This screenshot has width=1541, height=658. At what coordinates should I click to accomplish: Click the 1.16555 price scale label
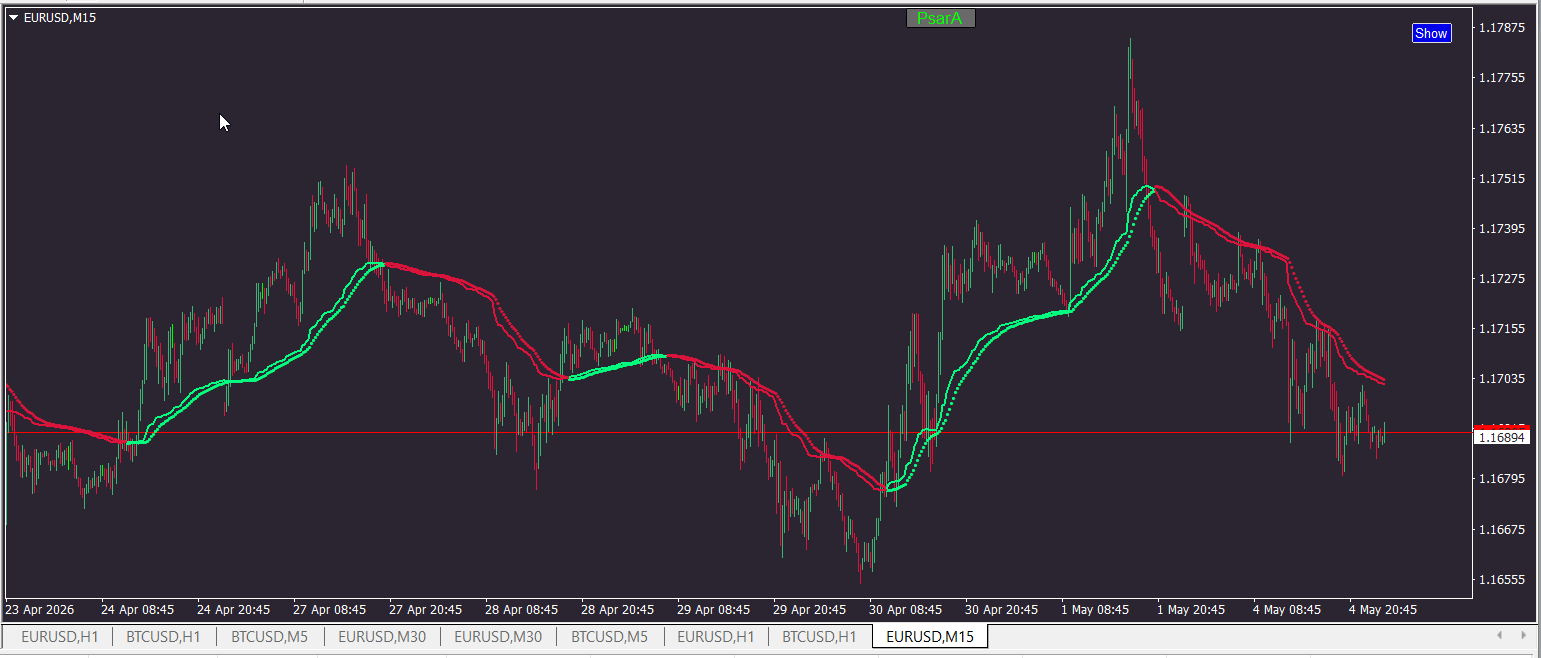(1501, 579)
